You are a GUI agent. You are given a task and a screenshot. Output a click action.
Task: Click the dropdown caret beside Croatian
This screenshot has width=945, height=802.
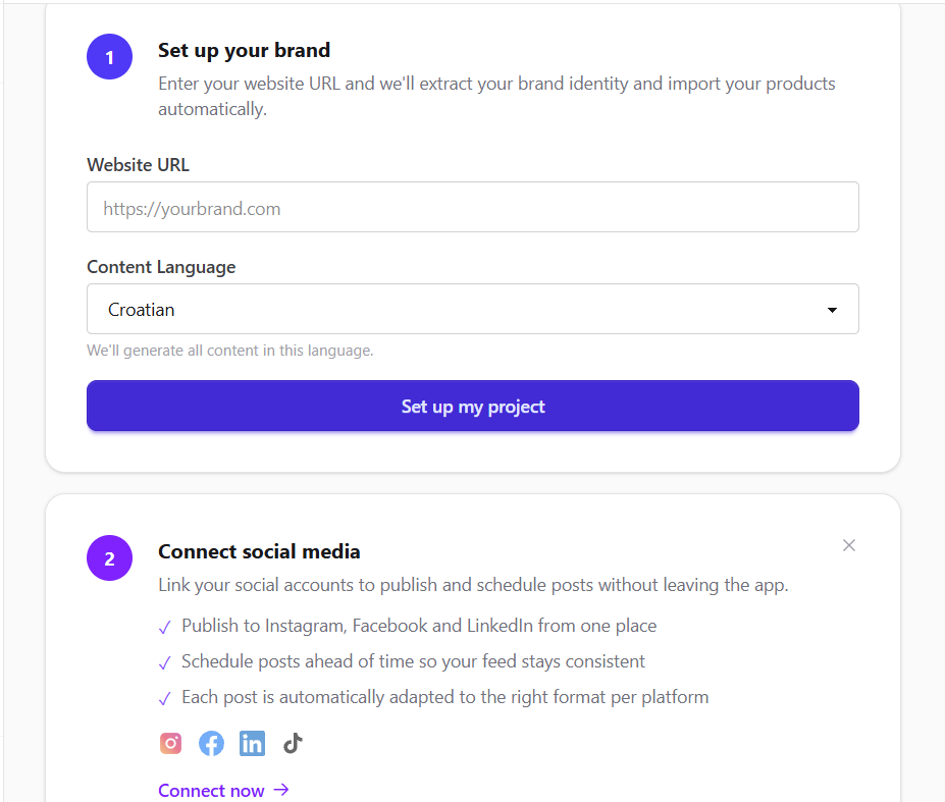coord(832,310)
